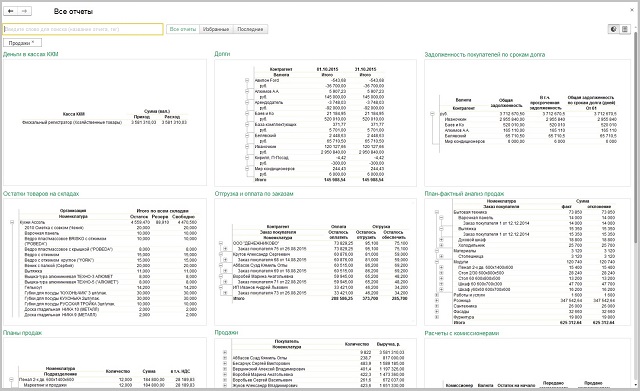Open the Избранные tab
The height and width of the screenshot is (391, 640).
tap(216, 29)
